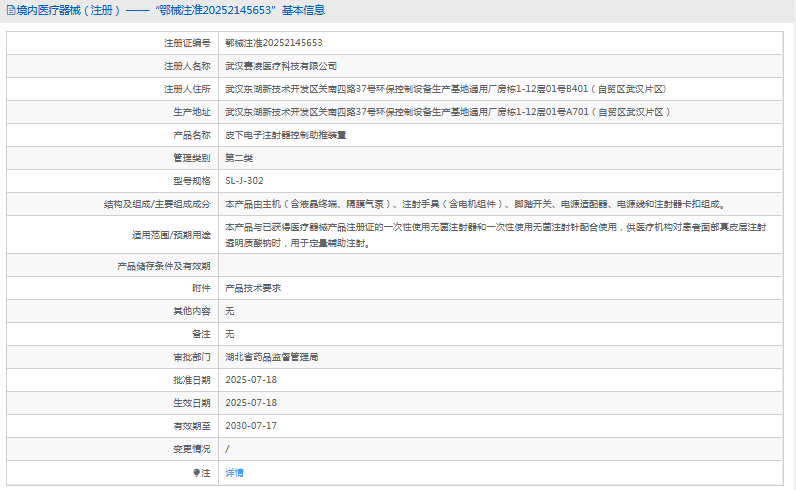Click the production address ending A701

(x=447, y=112)
